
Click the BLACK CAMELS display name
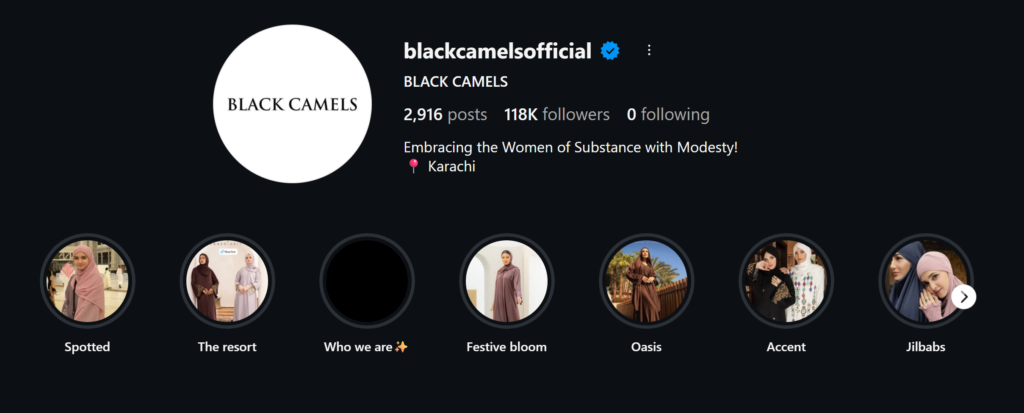(455, 82)
